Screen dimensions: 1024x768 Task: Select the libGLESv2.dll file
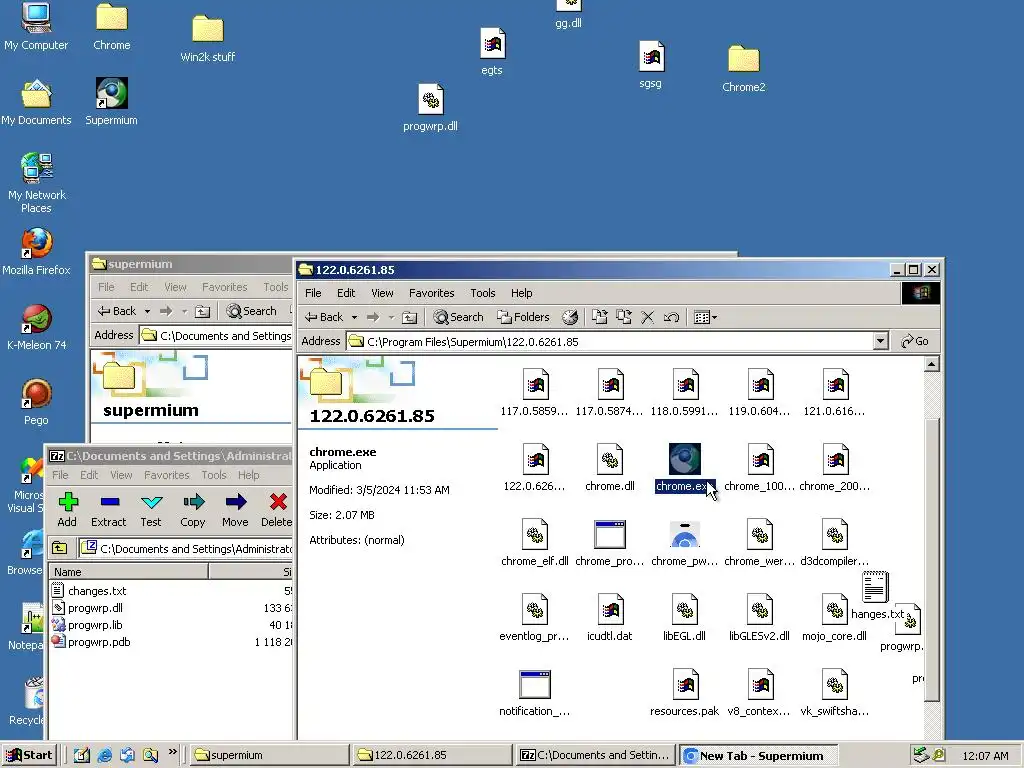759,617
